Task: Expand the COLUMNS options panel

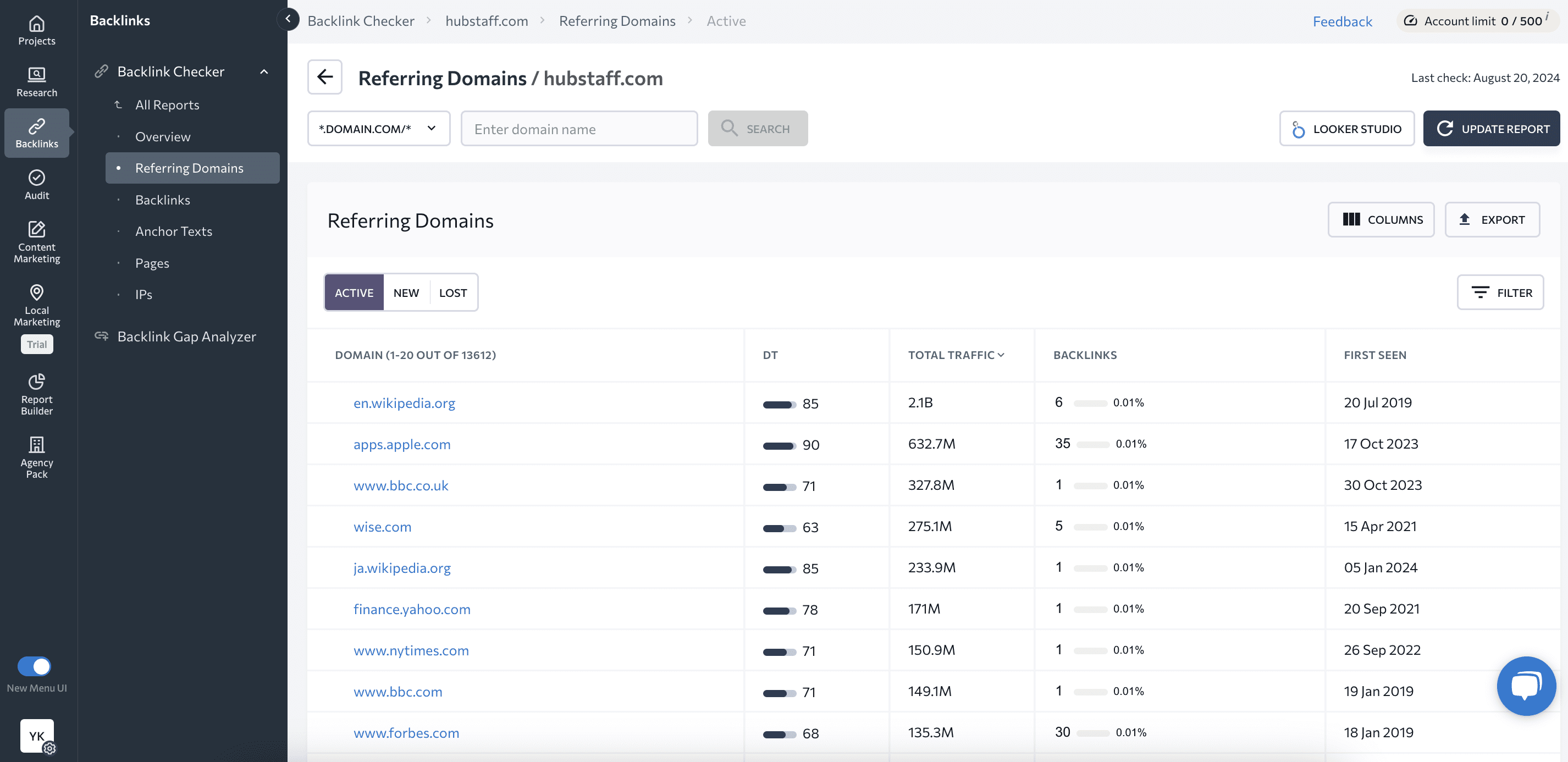Action: 1382,219
